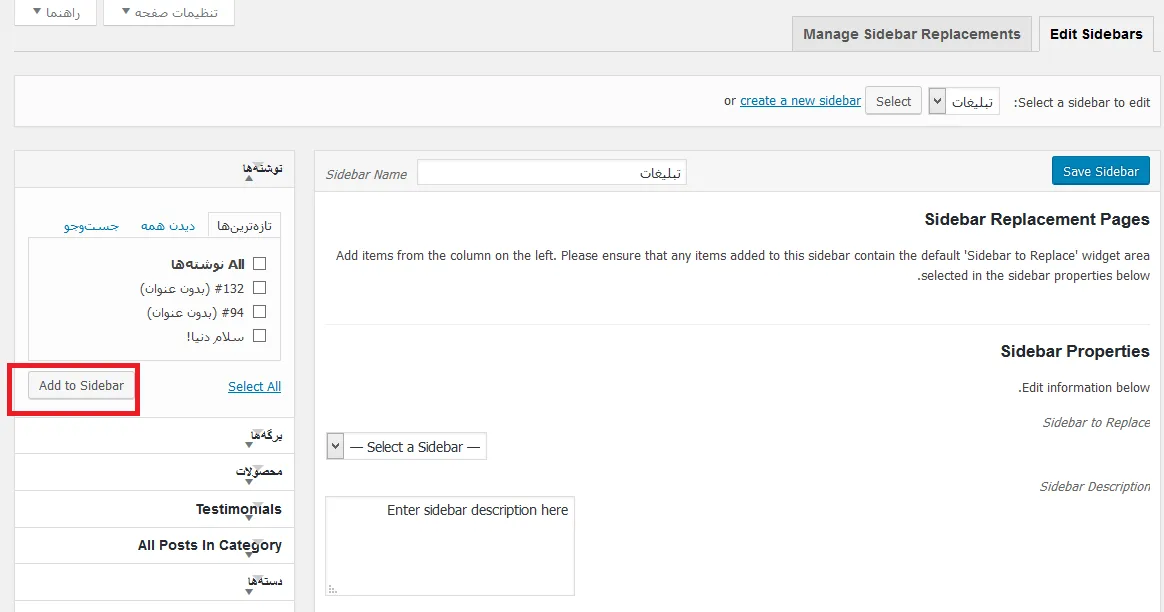This screenshot has width=1164, height=612.
Task: Focus the Sidebar Name input field
Action: coord(552,172)
